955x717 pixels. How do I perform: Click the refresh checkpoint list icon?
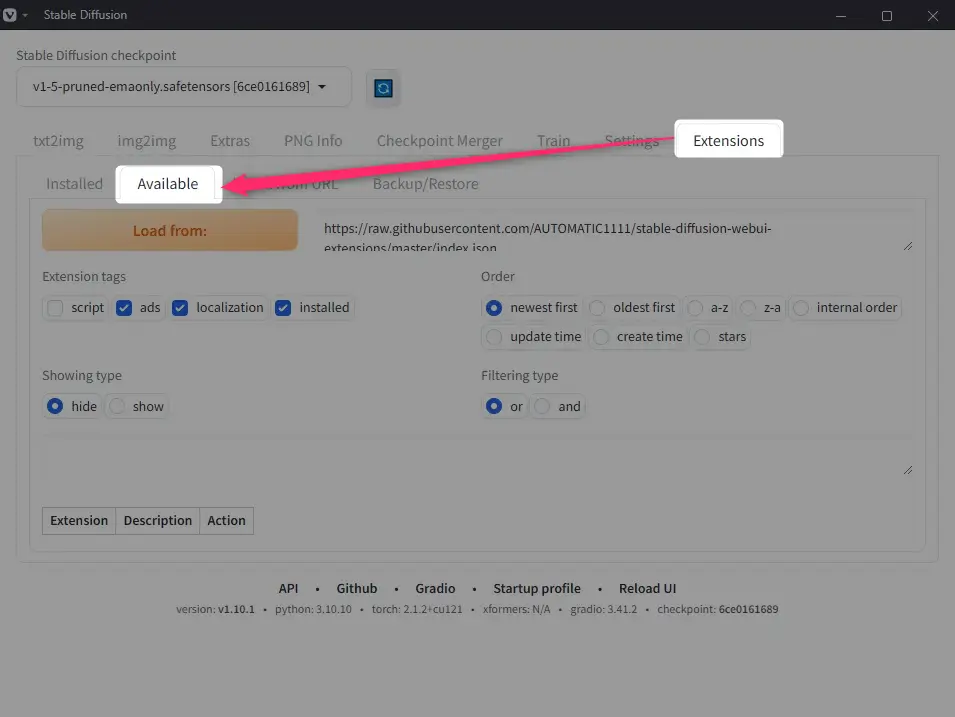(x=383, y=88)
